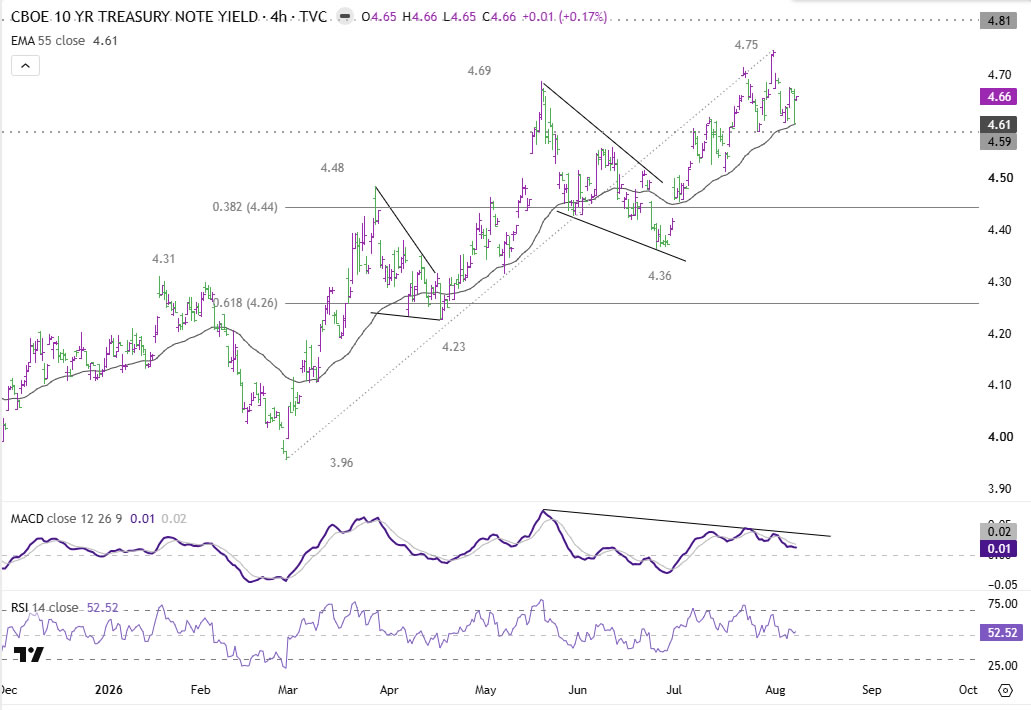Click the 75.00 RSI scale value

pyautogui.click(x=1002, y=604)
